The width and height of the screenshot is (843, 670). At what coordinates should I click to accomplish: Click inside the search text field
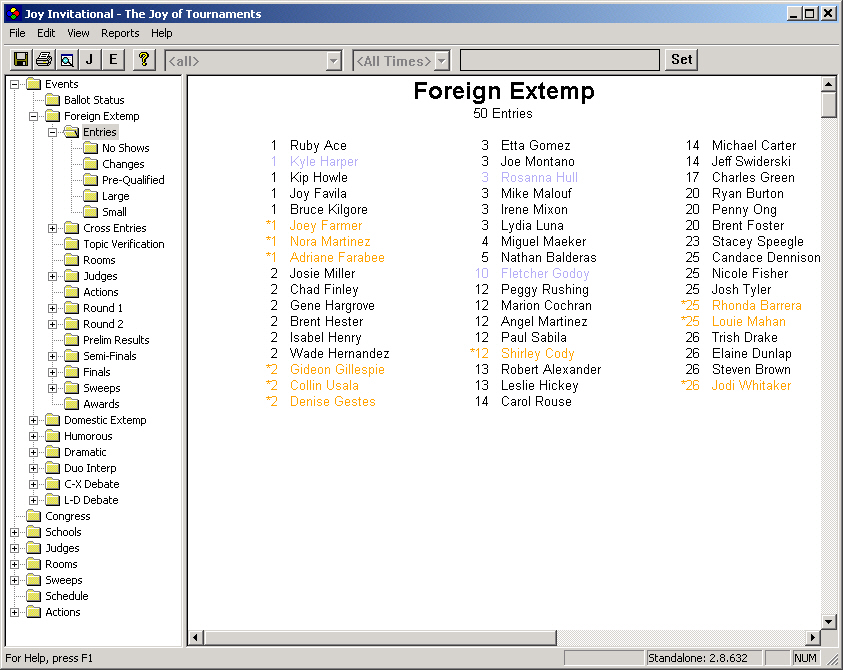[x=558, y=59]
